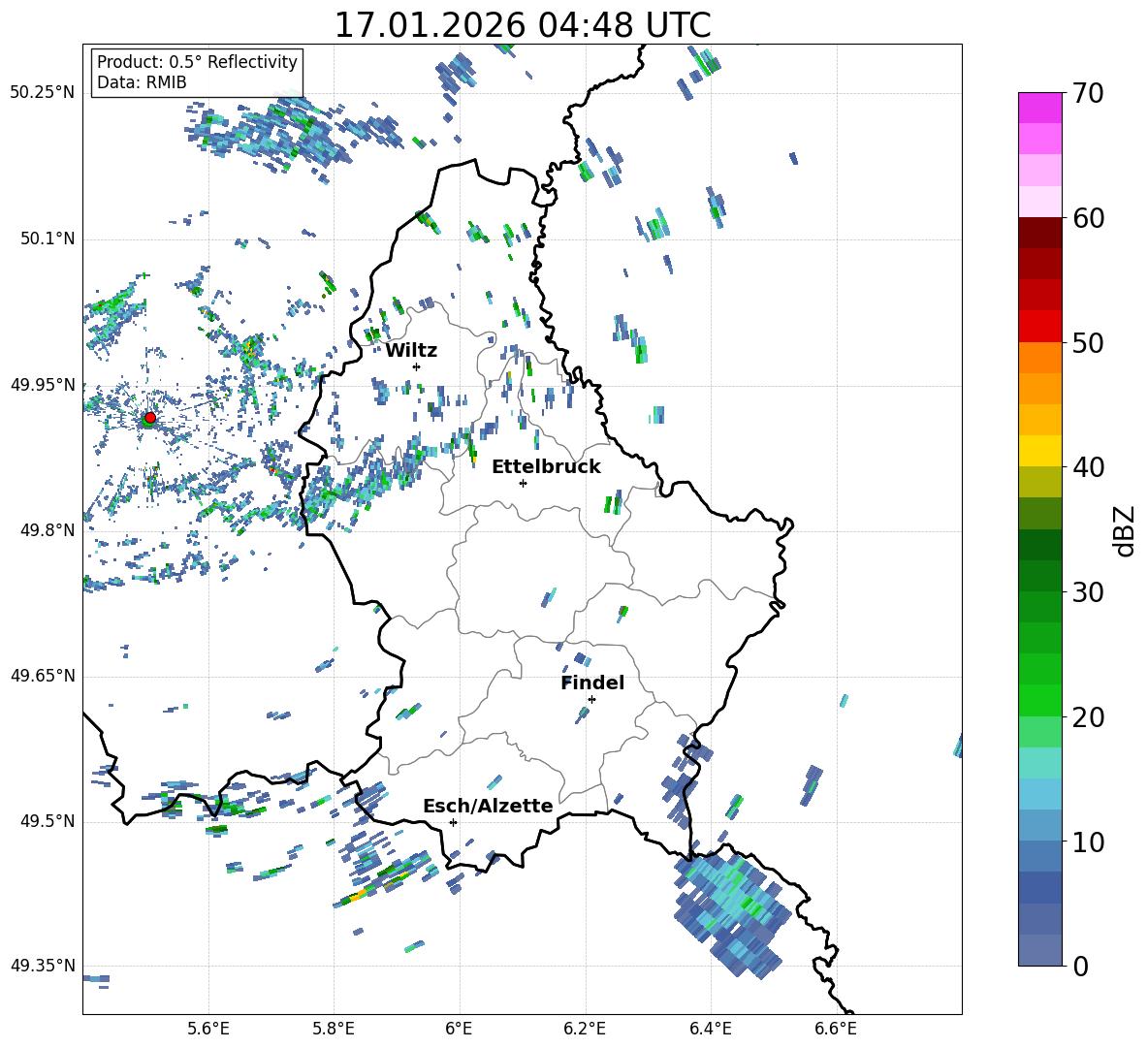Viewport: 1148px width, 1048px height.
Task: Click the 49.35°N latitude tick label
Action: [42, 966]
